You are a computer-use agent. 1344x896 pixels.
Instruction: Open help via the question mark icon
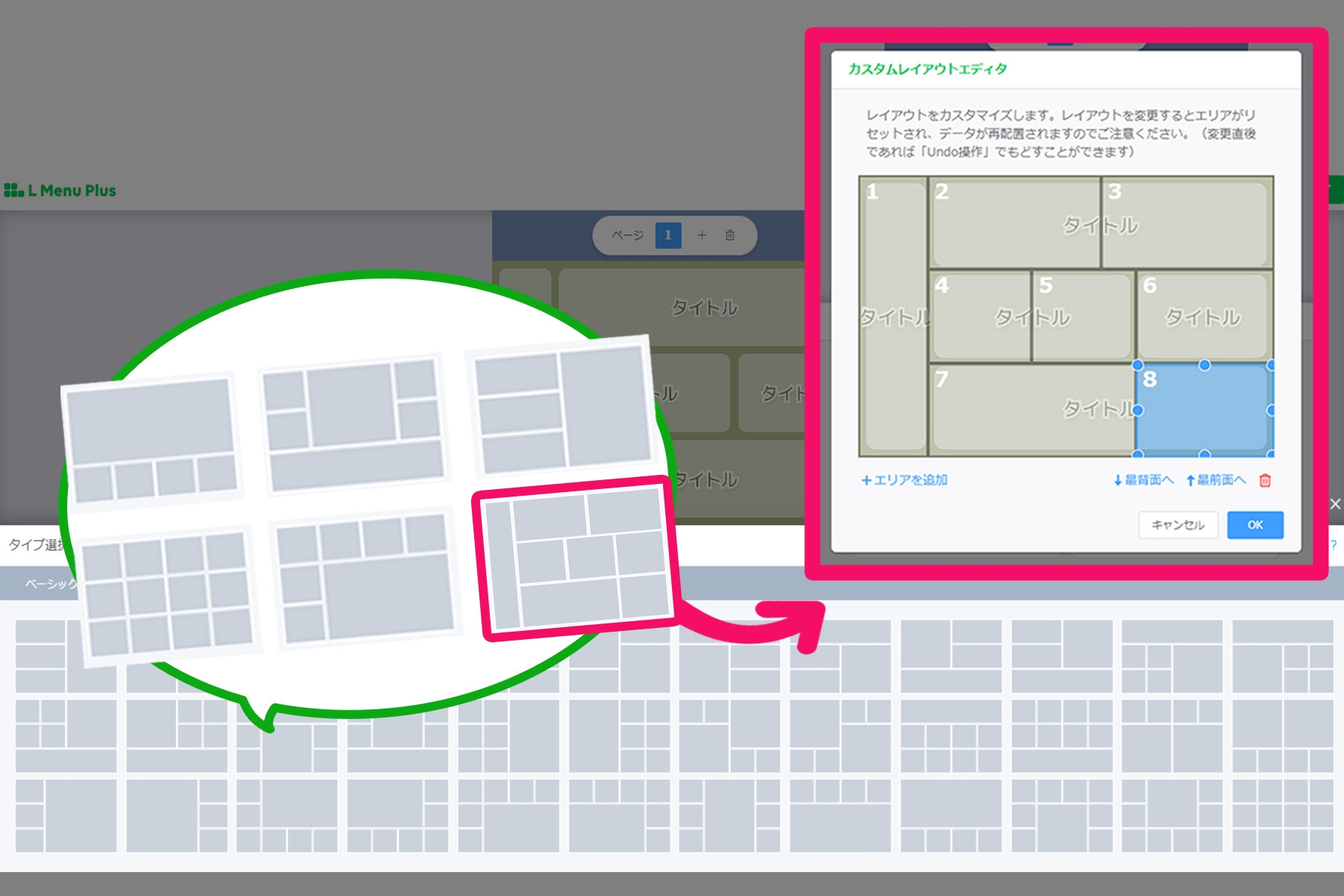(1334, 545)
